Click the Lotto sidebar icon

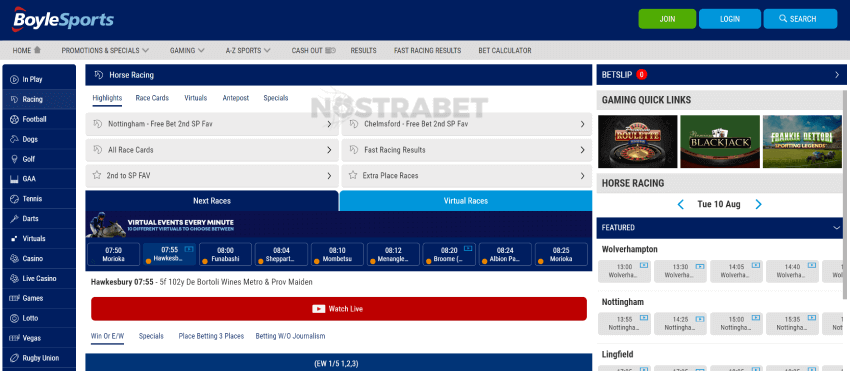pyautogui.click(x=14, y=318)
